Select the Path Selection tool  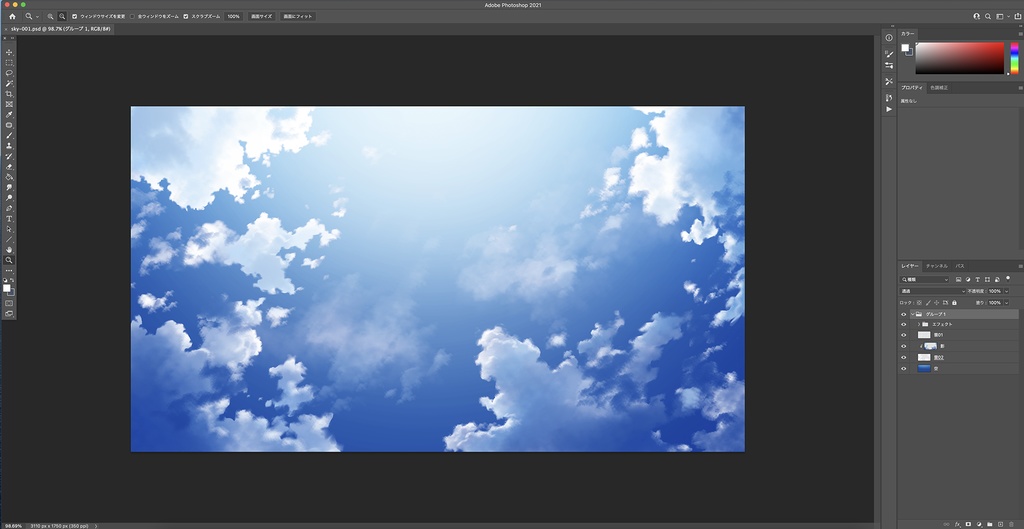coord(9,229)
